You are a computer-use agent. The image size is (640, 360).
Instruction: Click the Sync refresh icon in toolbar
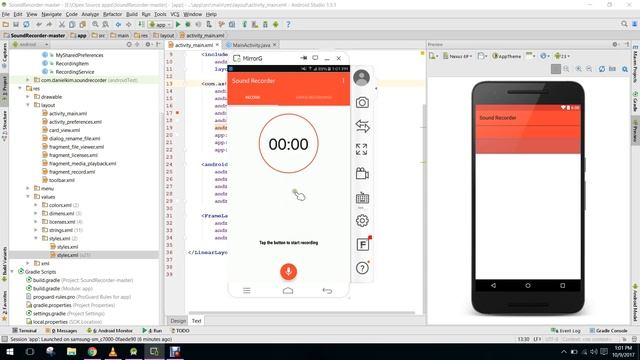26,24
